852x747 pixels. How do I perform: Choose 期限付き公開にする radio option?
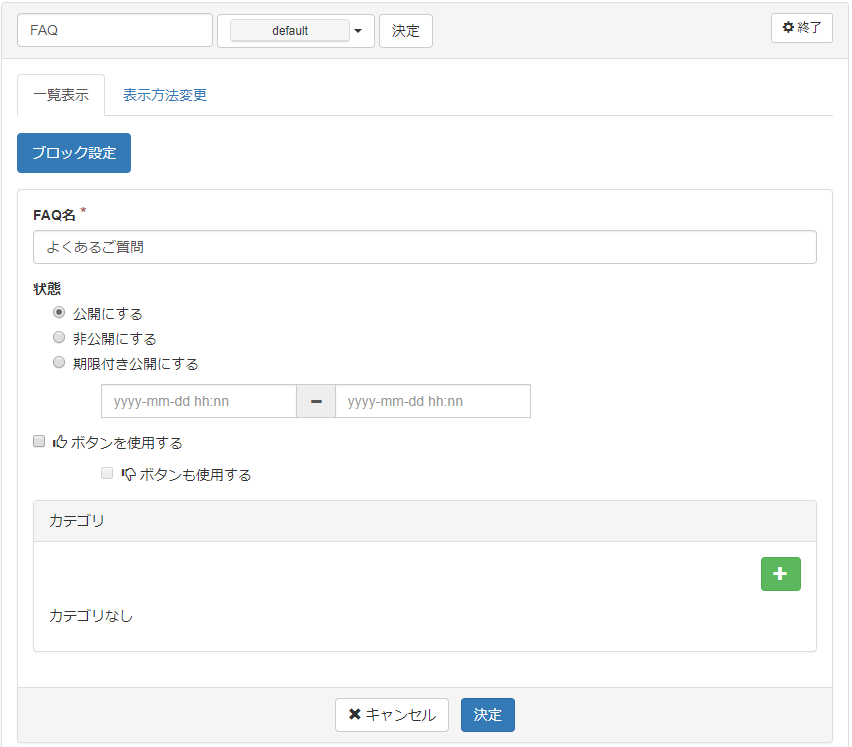[59, 363]
